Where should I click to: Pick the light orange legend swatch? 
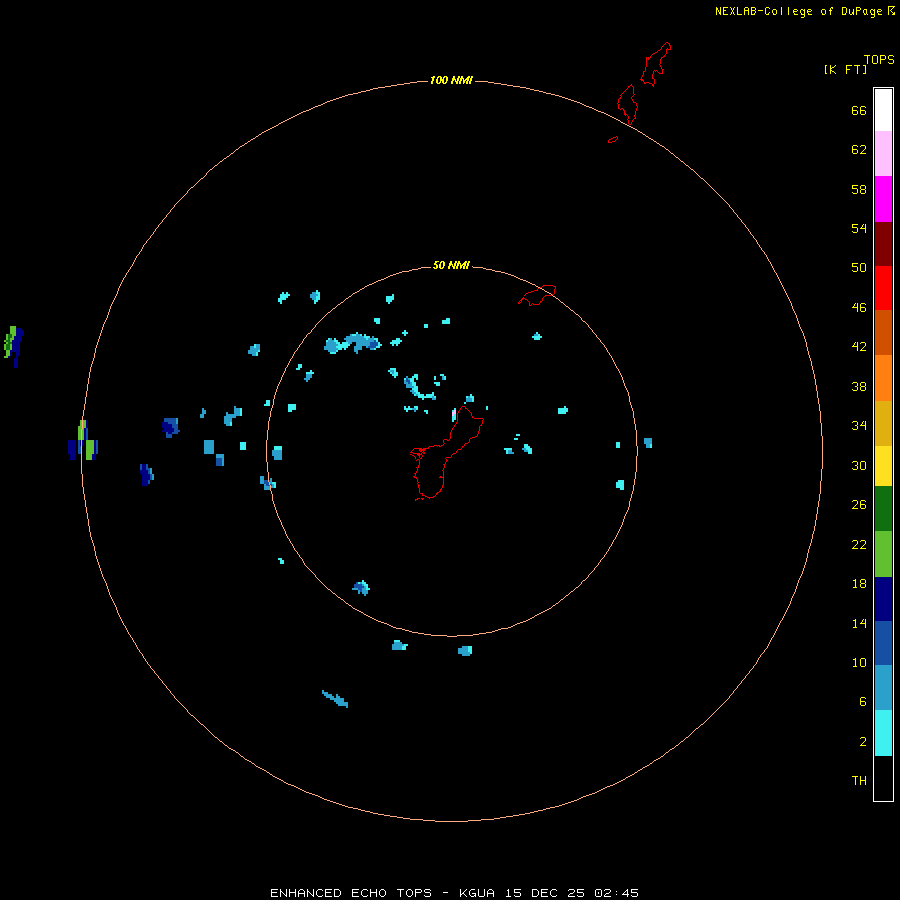click(x=883, y=378)
